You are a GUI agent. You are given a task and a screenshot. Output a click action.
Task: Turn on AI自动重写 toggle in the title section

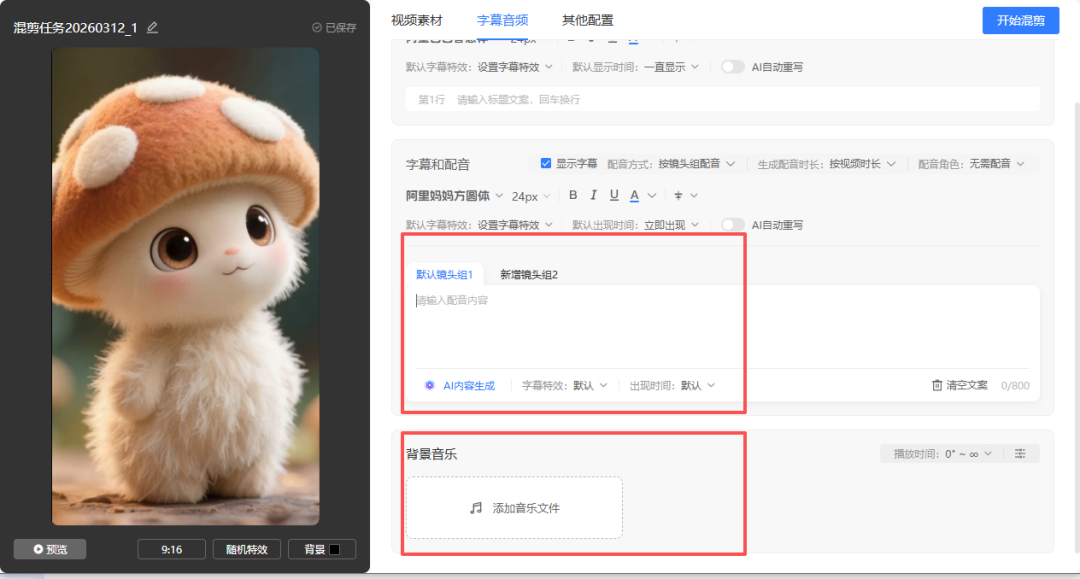(733, 67)
